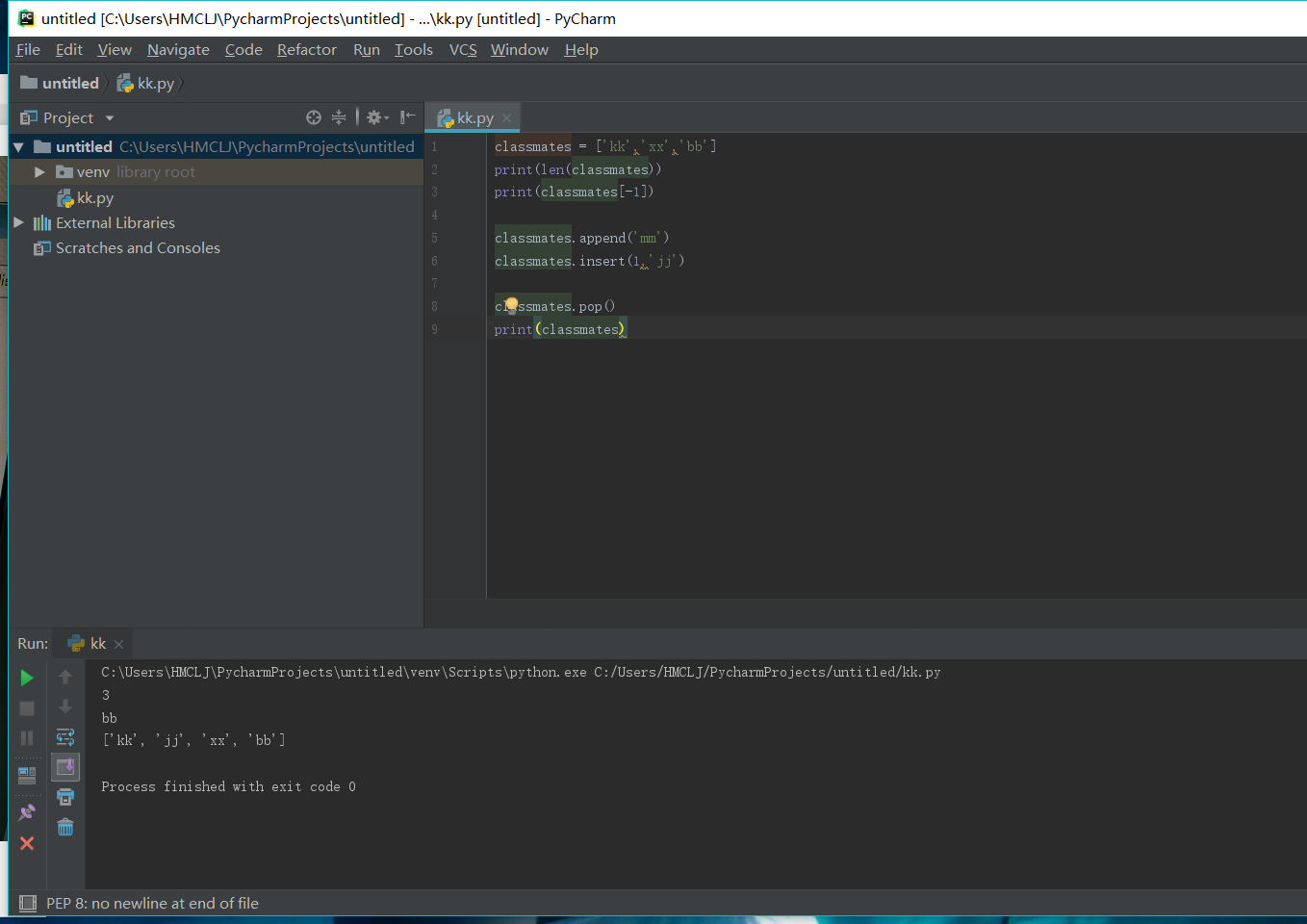The image size is (1307, 924).
Task: Open the Project view dropdown
Action: pos(109,118)
